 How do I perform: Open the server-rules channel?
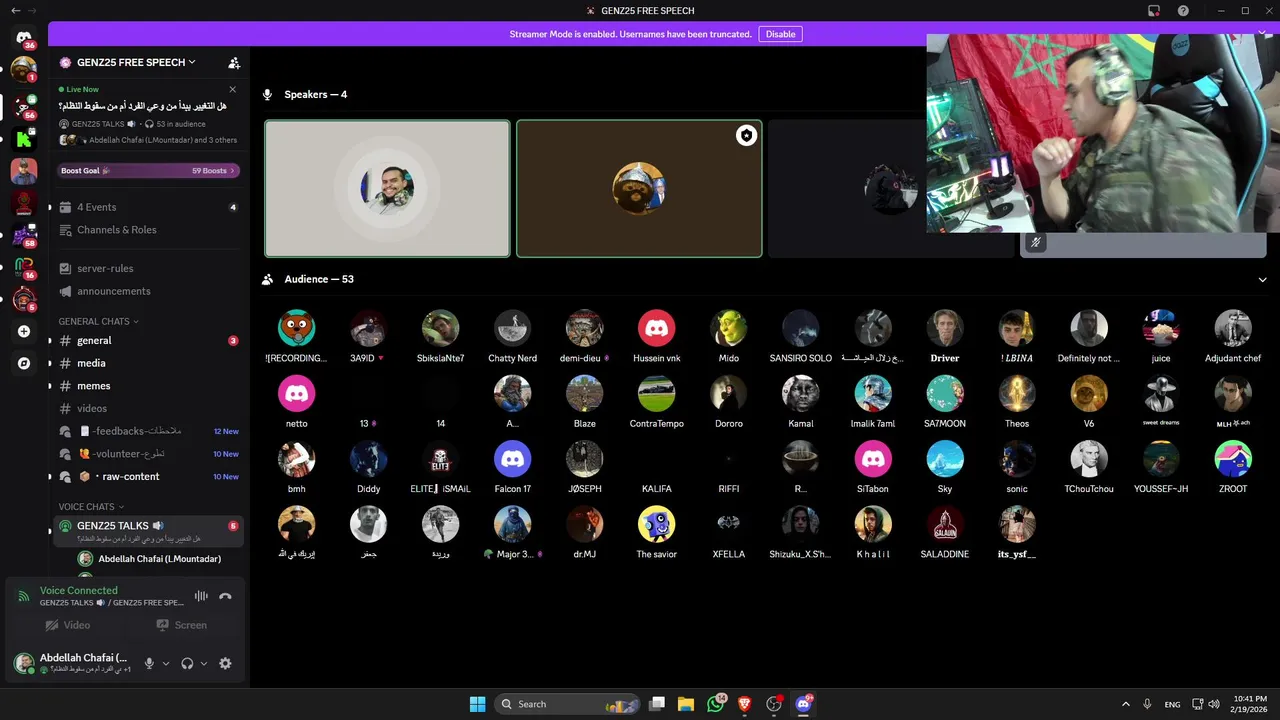click(x=148, y=268)
